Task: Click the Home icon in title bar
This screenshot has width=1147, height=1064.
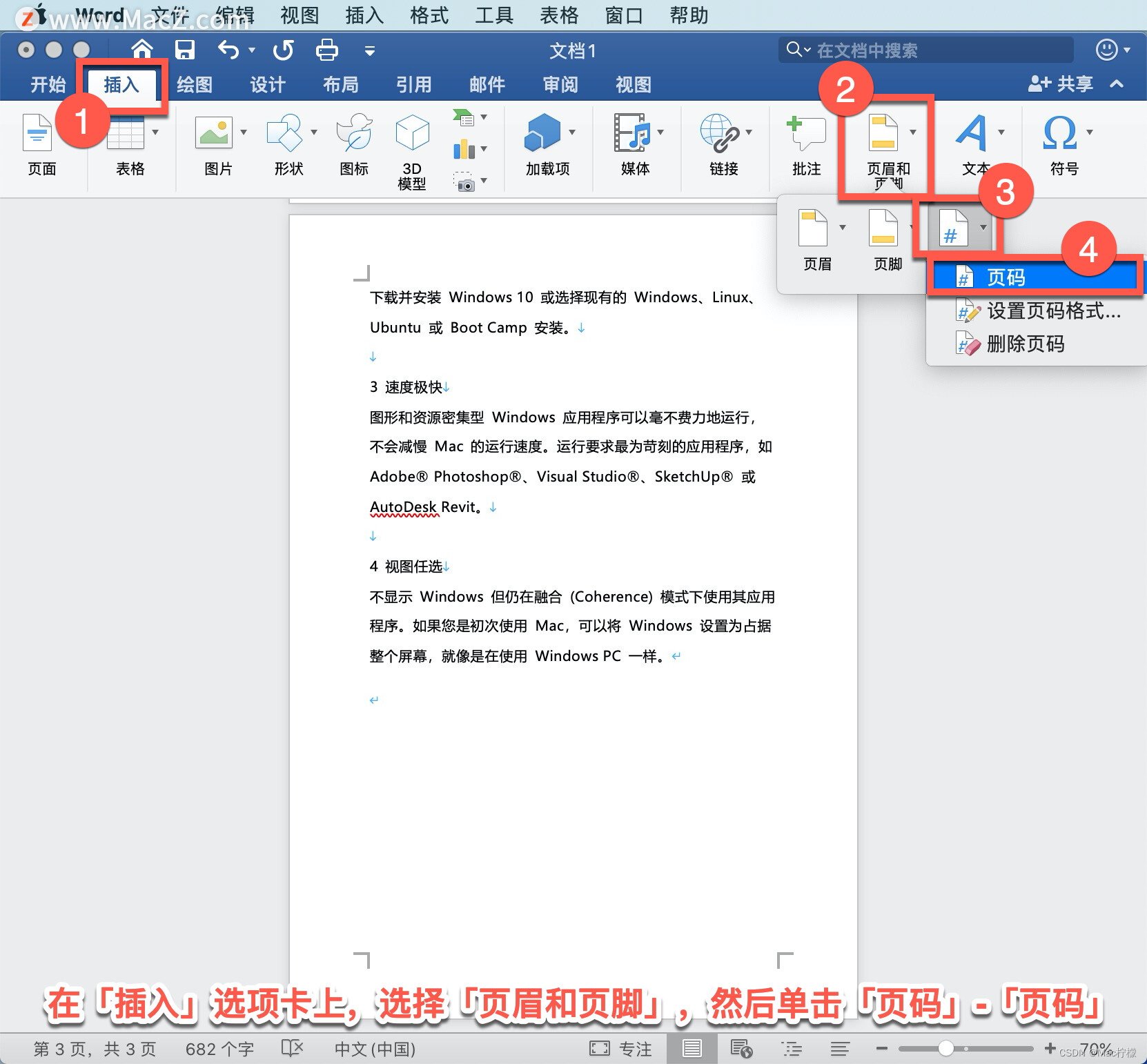Action: (x=141, y=50)
